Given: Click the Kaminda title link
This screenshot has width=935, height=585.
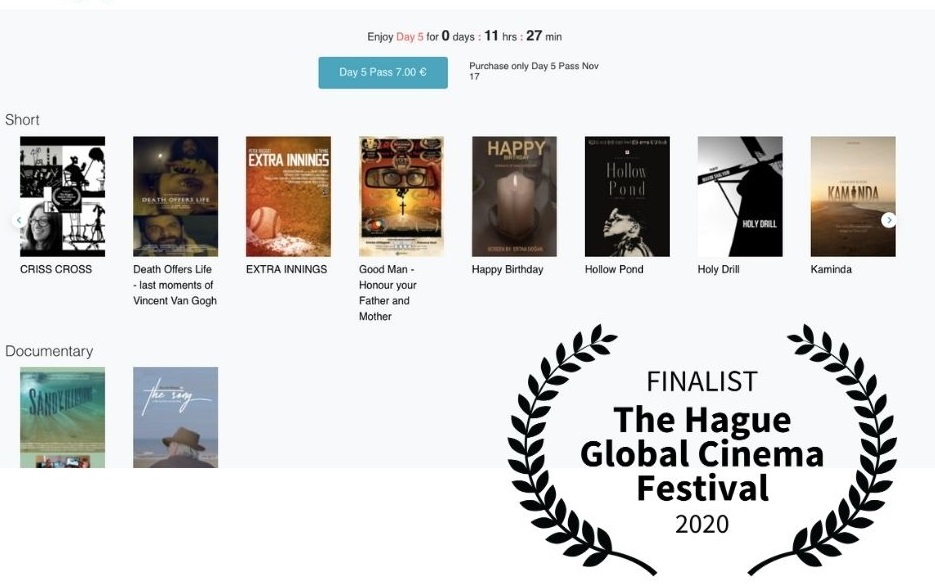Looking at the screenshot, I should pyautogui.click(x=831, y=270).
